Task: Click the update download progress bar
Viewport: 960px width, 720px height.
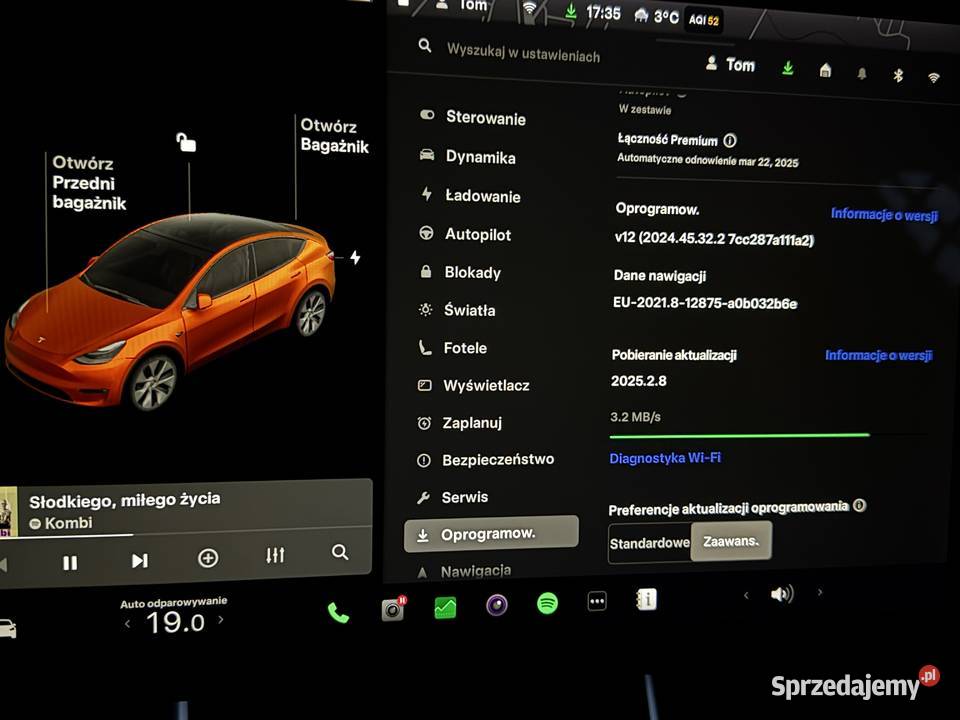Action: pos(768,435)
